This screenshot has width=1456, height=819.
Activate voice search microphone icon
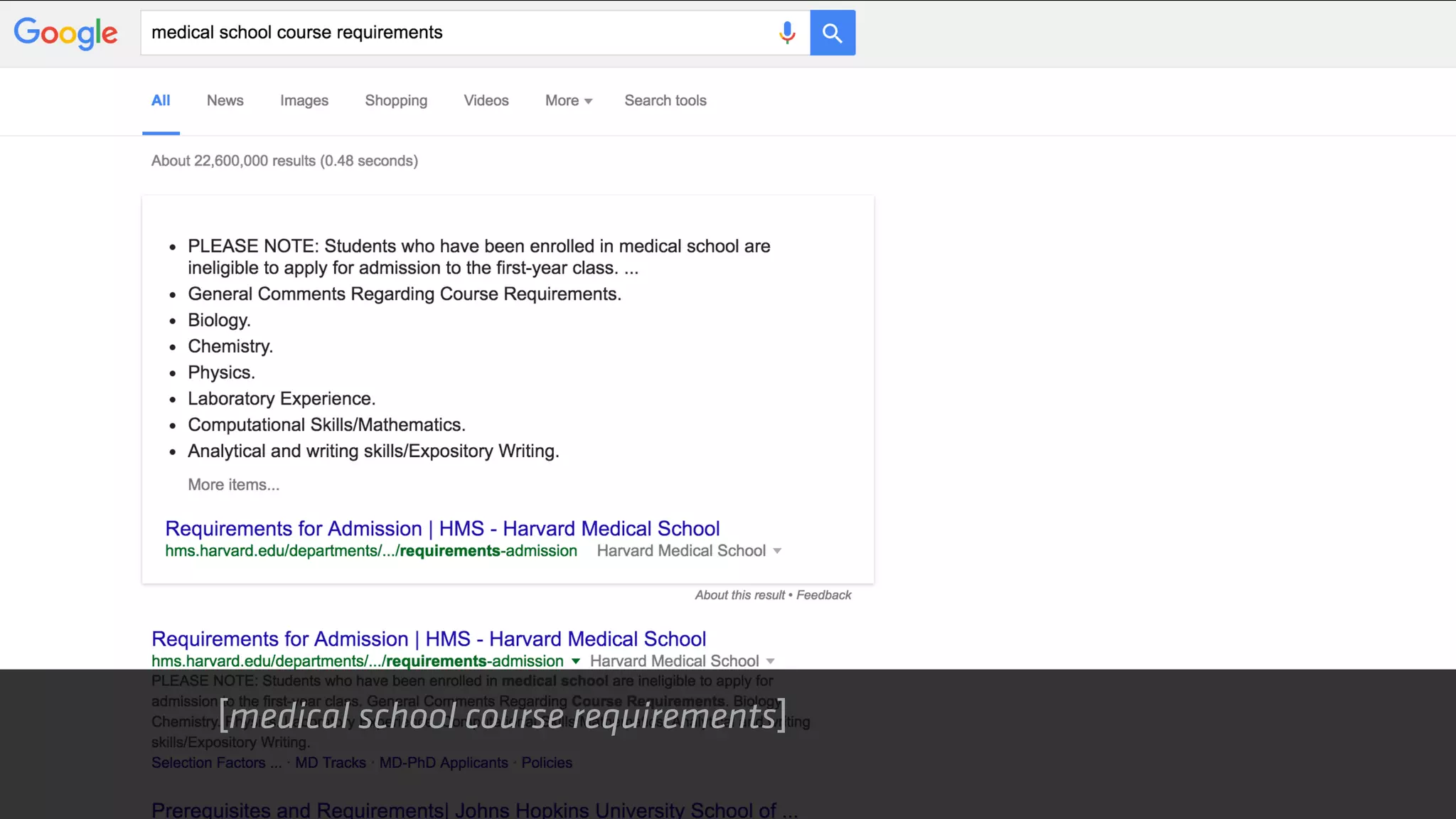coord(787,33)
